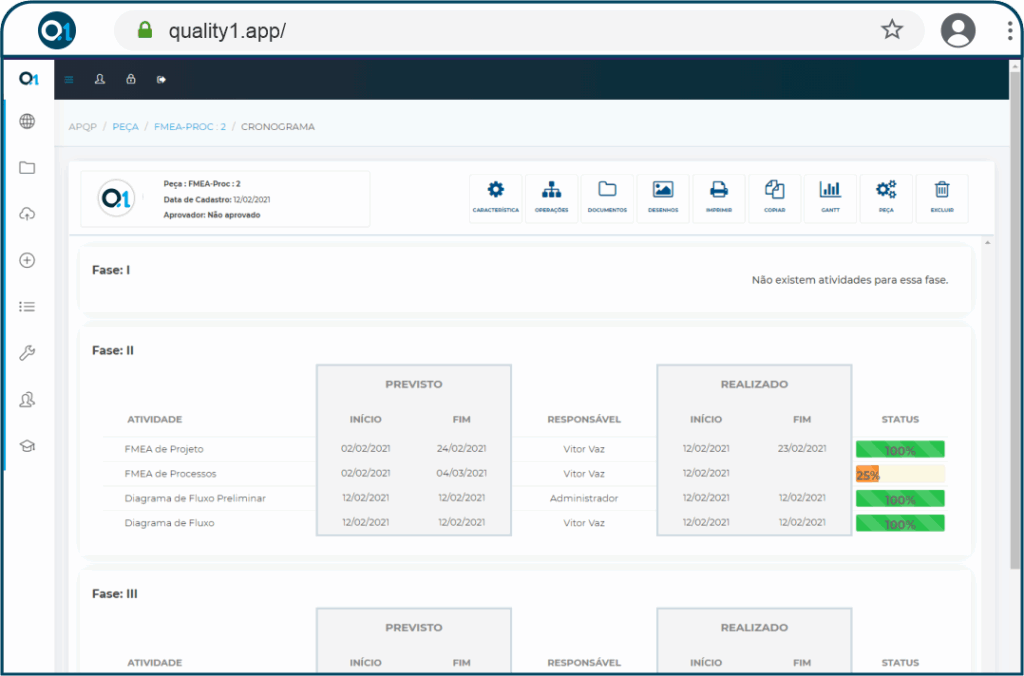The image size is (1024, 676).
Task: Click the Q1 site logo beside the address bar
Action: 57,31
